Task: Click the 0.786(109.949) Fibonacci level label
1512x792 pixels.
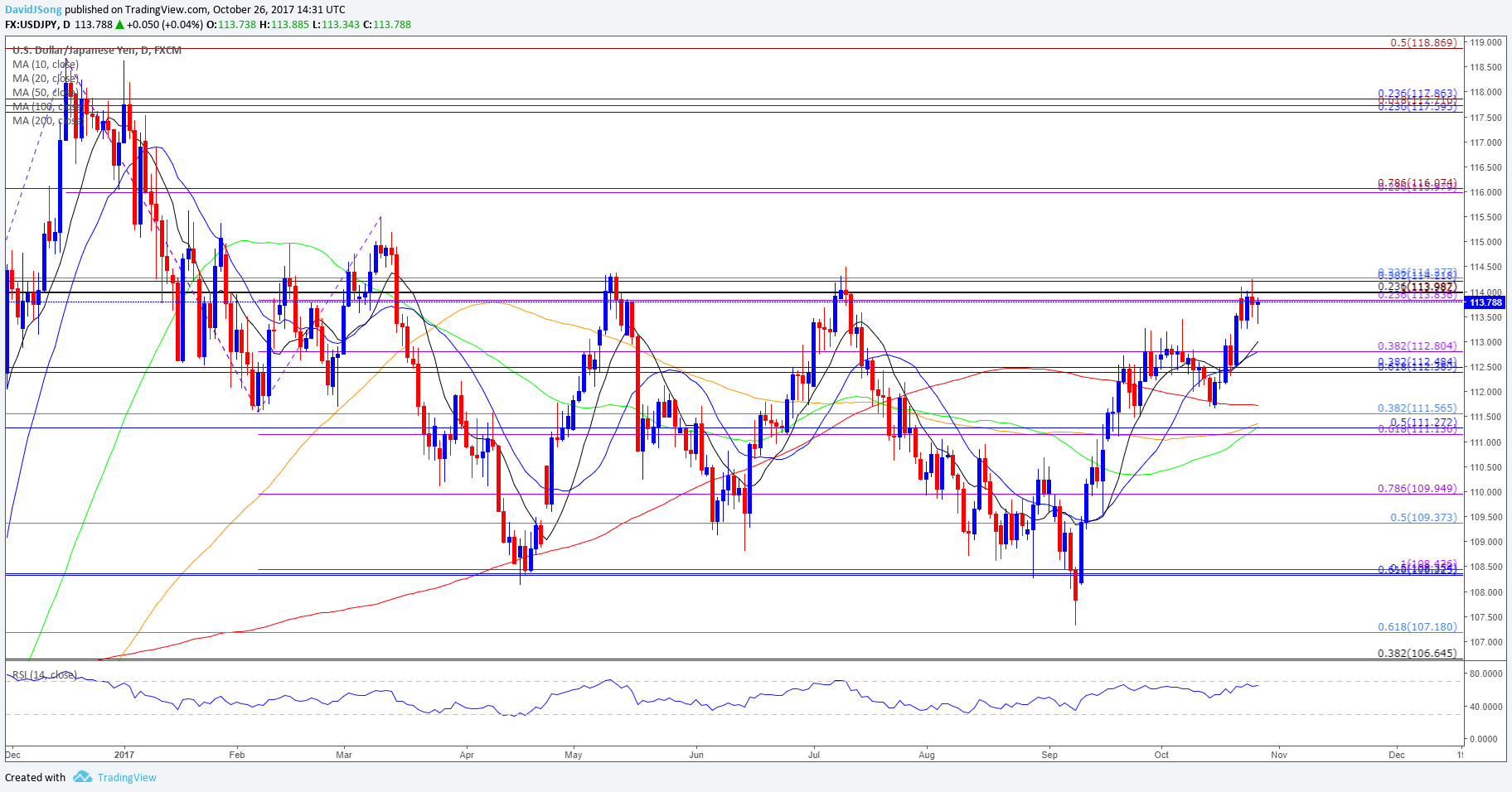Action: click(1417, 489)
